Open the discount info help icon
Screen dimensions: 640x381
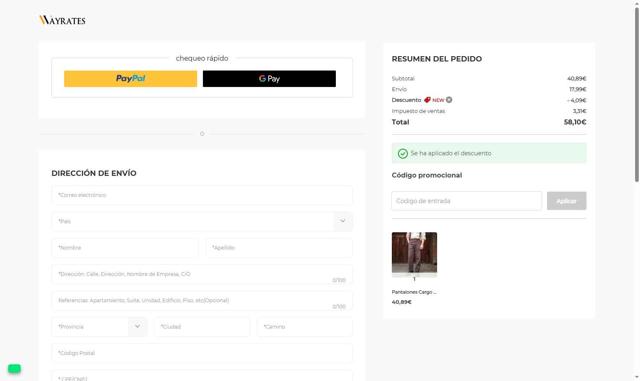click(449, 100)
